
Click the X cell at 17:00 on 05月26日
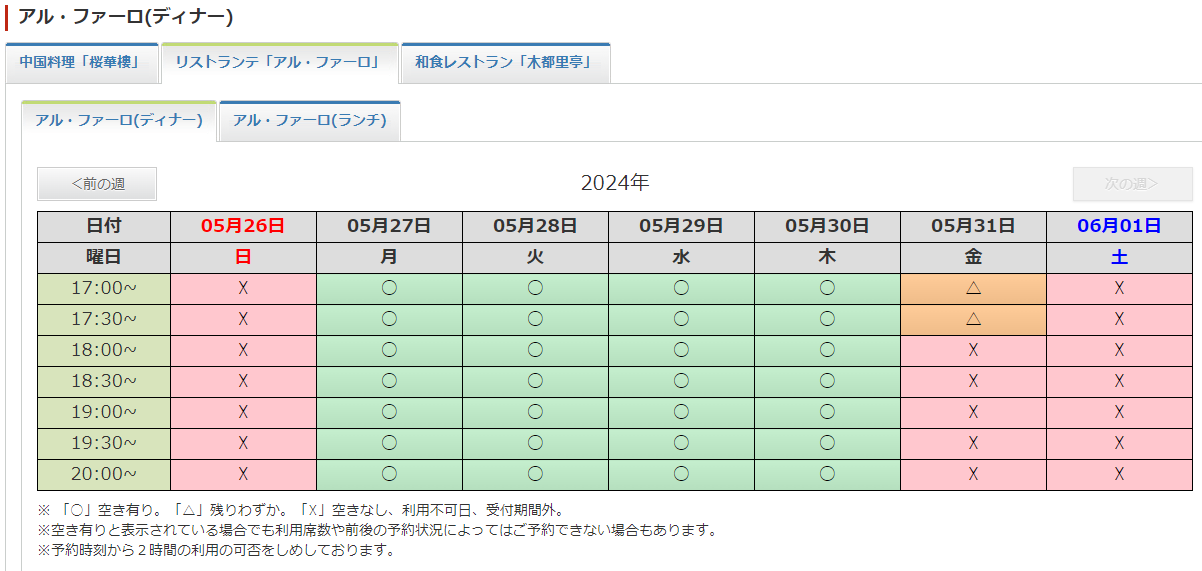point(243,288)
